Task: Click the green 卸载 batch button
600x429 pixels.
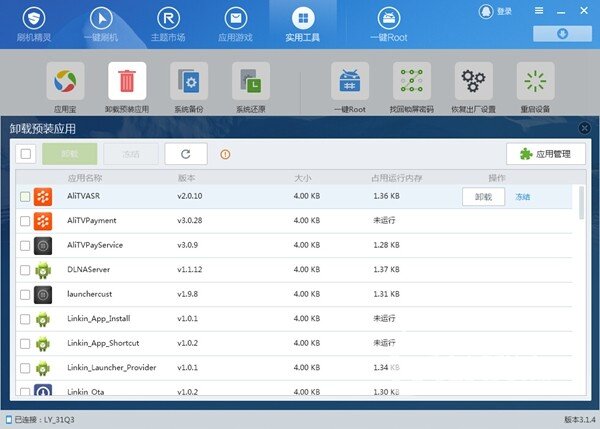Action: (x=70, y=154)
